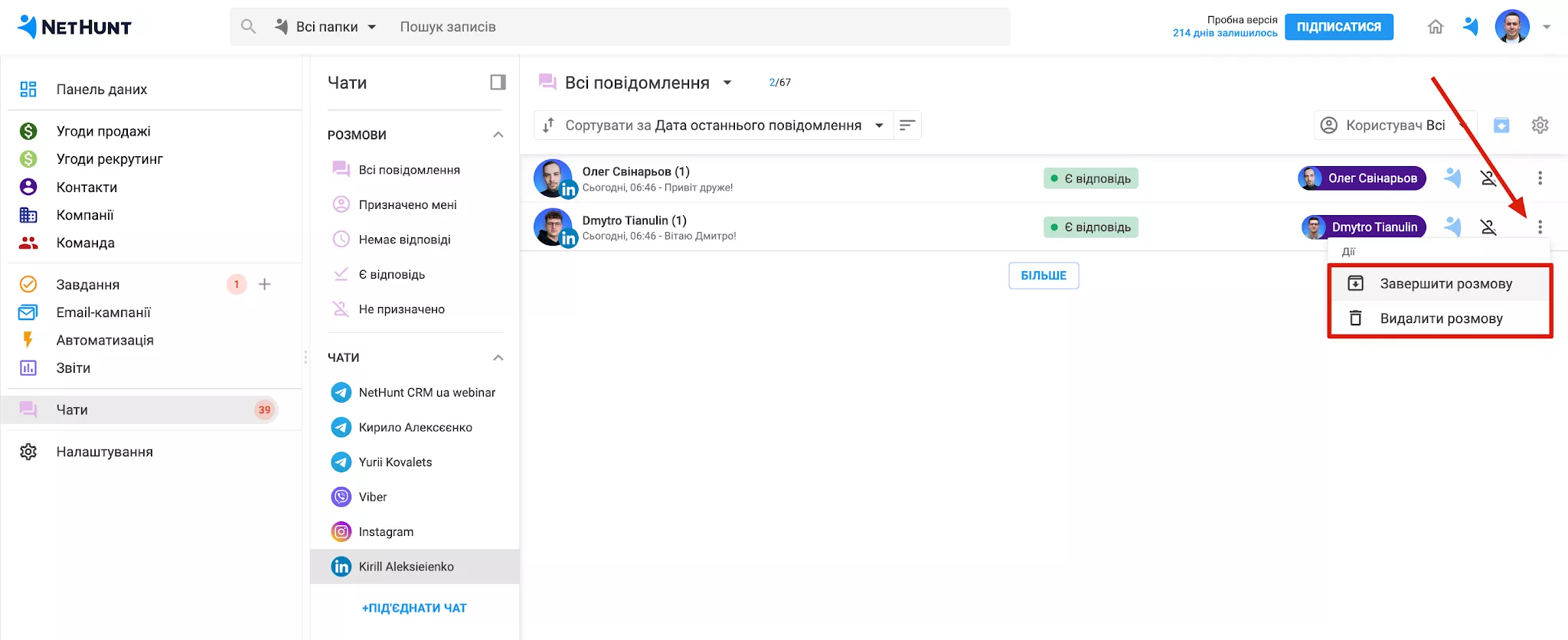The height and width of the screenshot is (640, 1568).
Task: Click NetHunt record icon on Олег row
Action: [1452, 178]
